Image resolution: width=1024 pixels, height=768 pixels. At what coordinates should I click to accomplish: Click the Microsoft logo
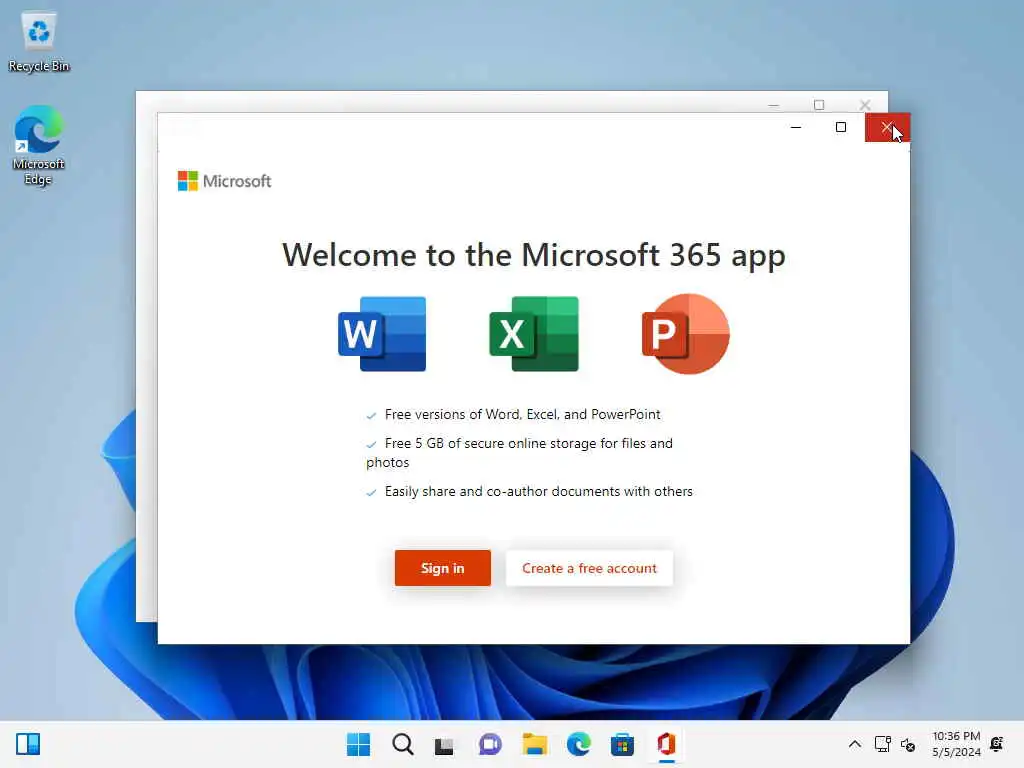click(224, 181)
